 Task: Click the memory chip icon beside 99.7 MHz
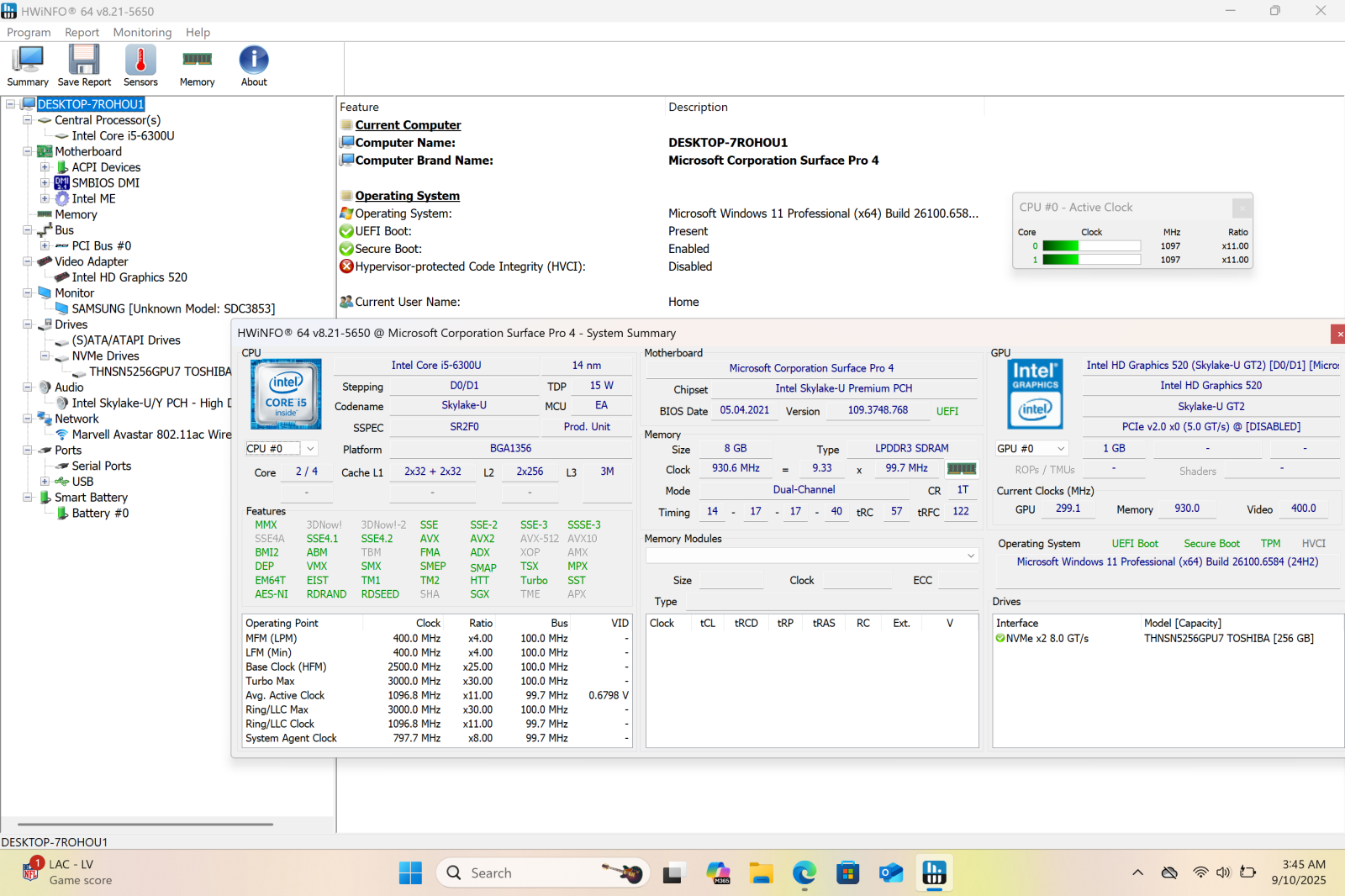[962, 469]
